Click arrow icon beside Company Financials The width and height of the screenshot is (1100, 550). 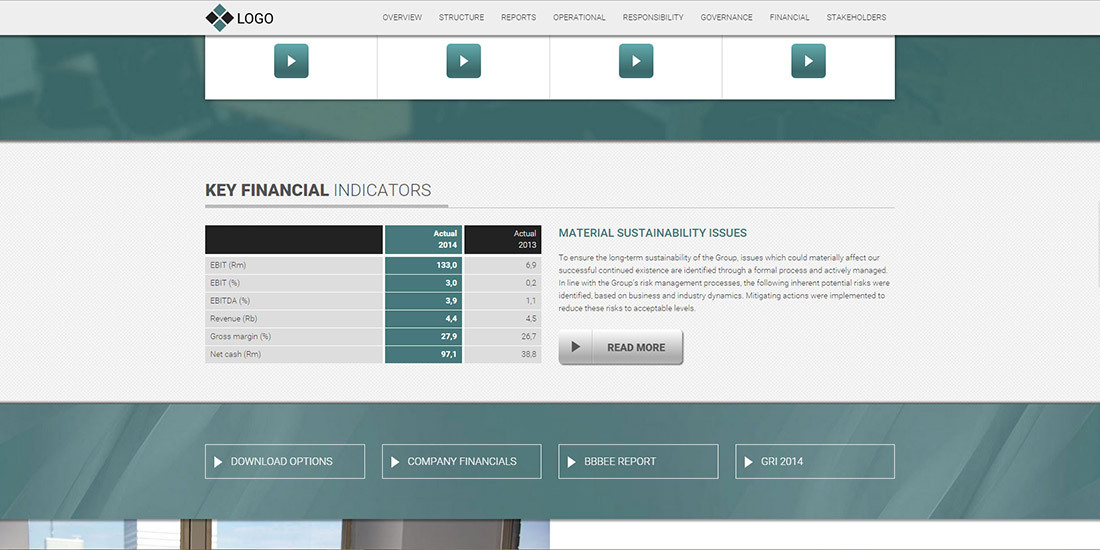pos(395,462)
